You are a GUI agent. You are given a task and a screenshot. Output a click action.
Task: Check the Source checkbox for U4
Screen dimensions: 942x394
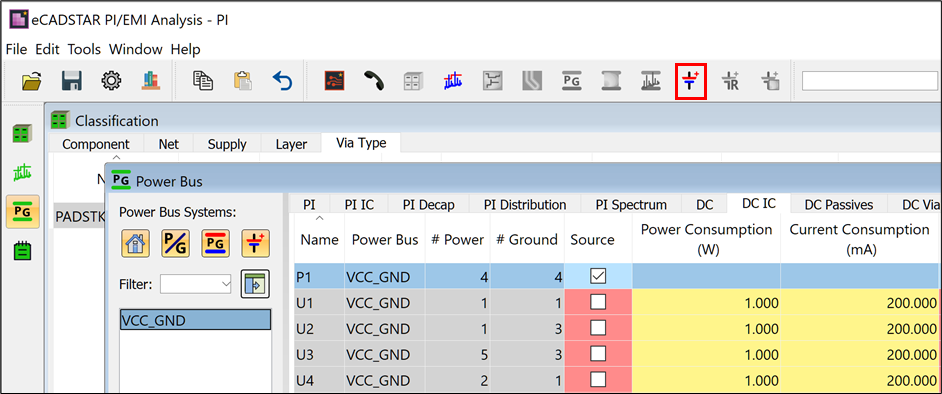point(598,381)
